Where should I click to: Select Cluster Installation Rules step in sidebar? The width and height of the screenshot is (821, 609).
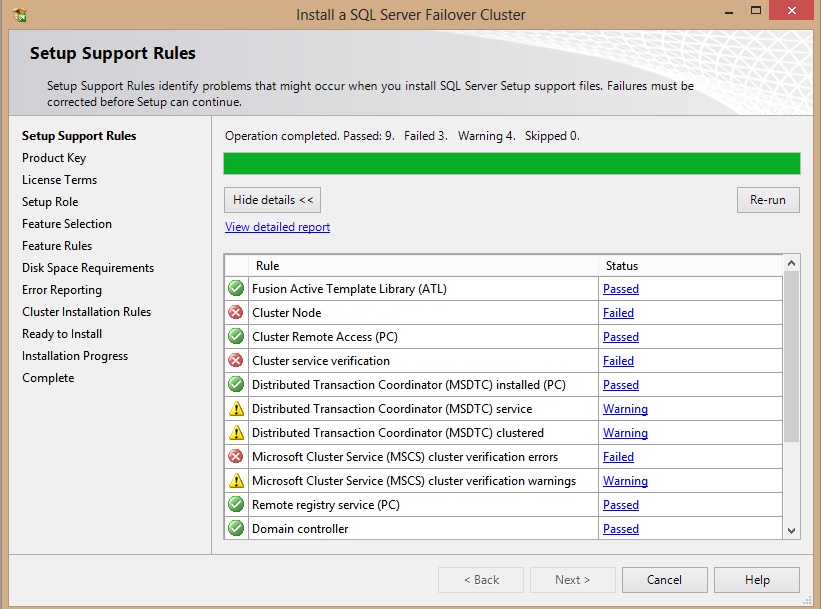86,312
